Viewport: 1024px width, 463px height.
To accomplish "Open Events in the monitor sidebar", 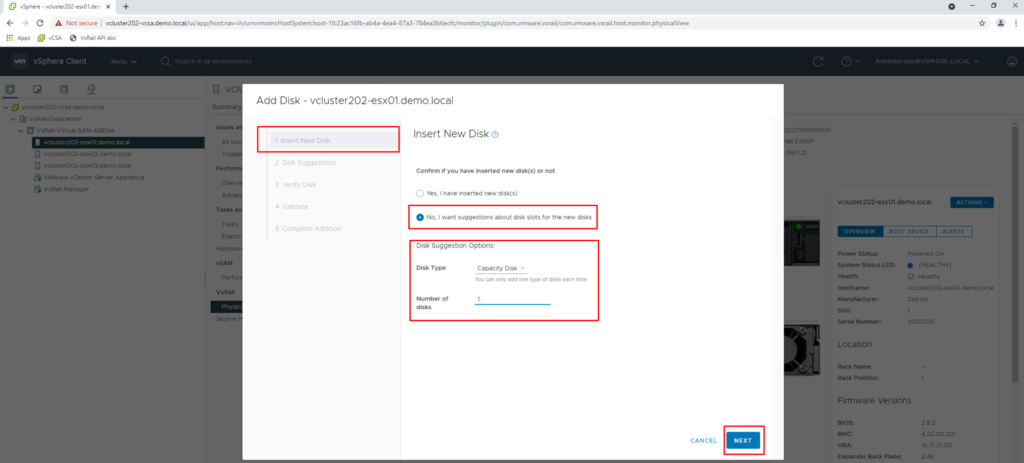I will (x=231, y=236).
